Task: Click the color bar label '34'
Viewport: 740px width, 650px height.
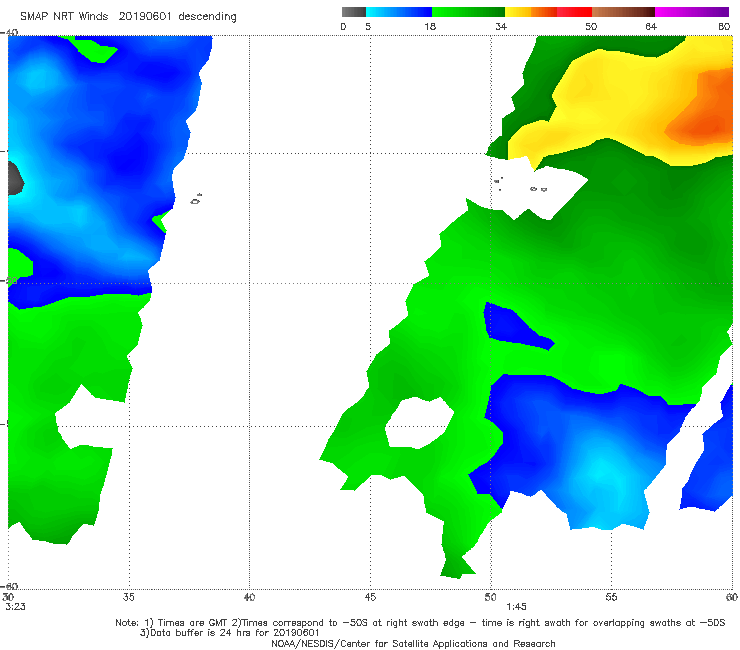Action: (x=501, y=26)
